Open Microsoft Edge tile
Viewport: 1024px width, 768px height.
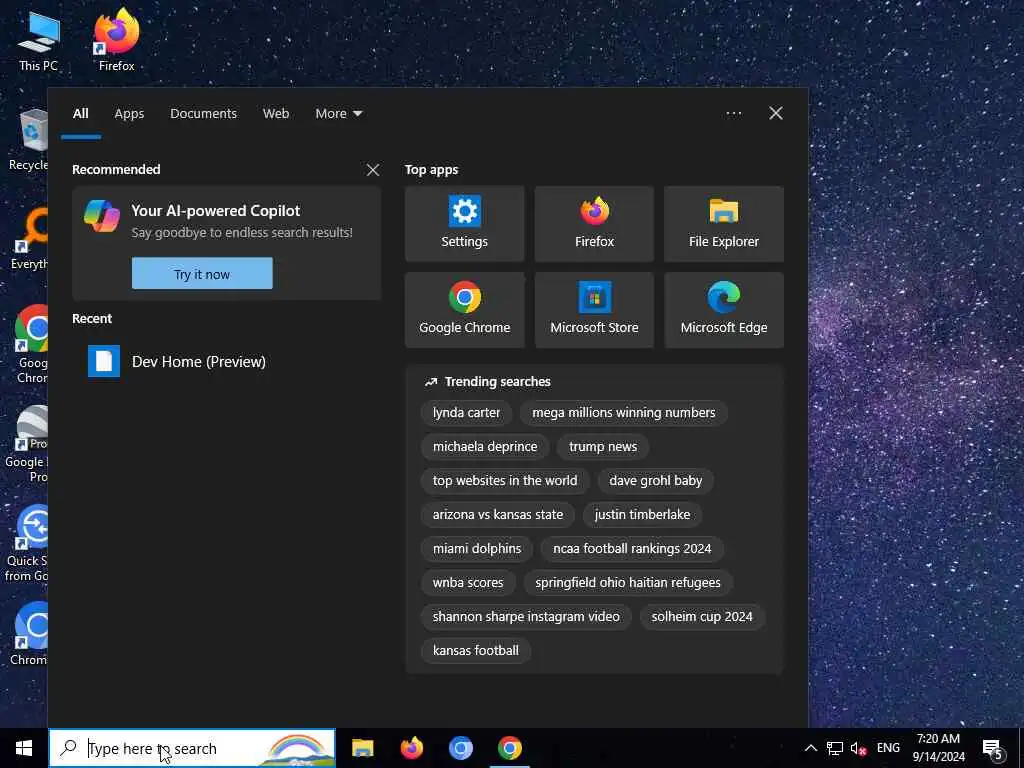coord(724,310)
